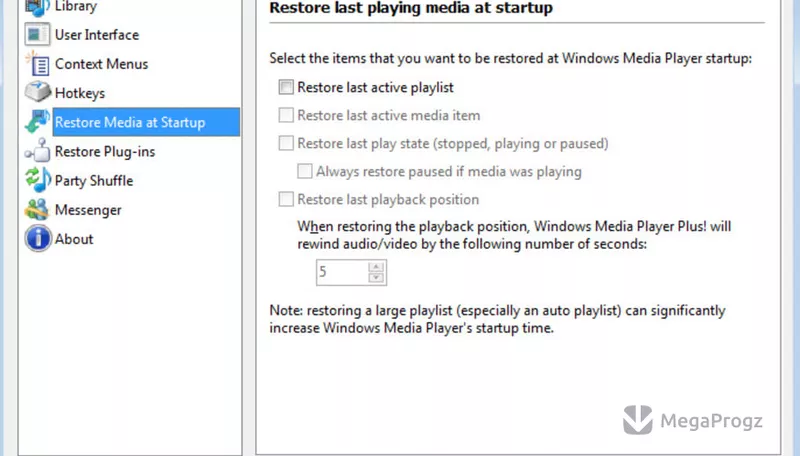Click the Messenger icon
This screenshot has height=456, width=800.
[x=37, y=210]
